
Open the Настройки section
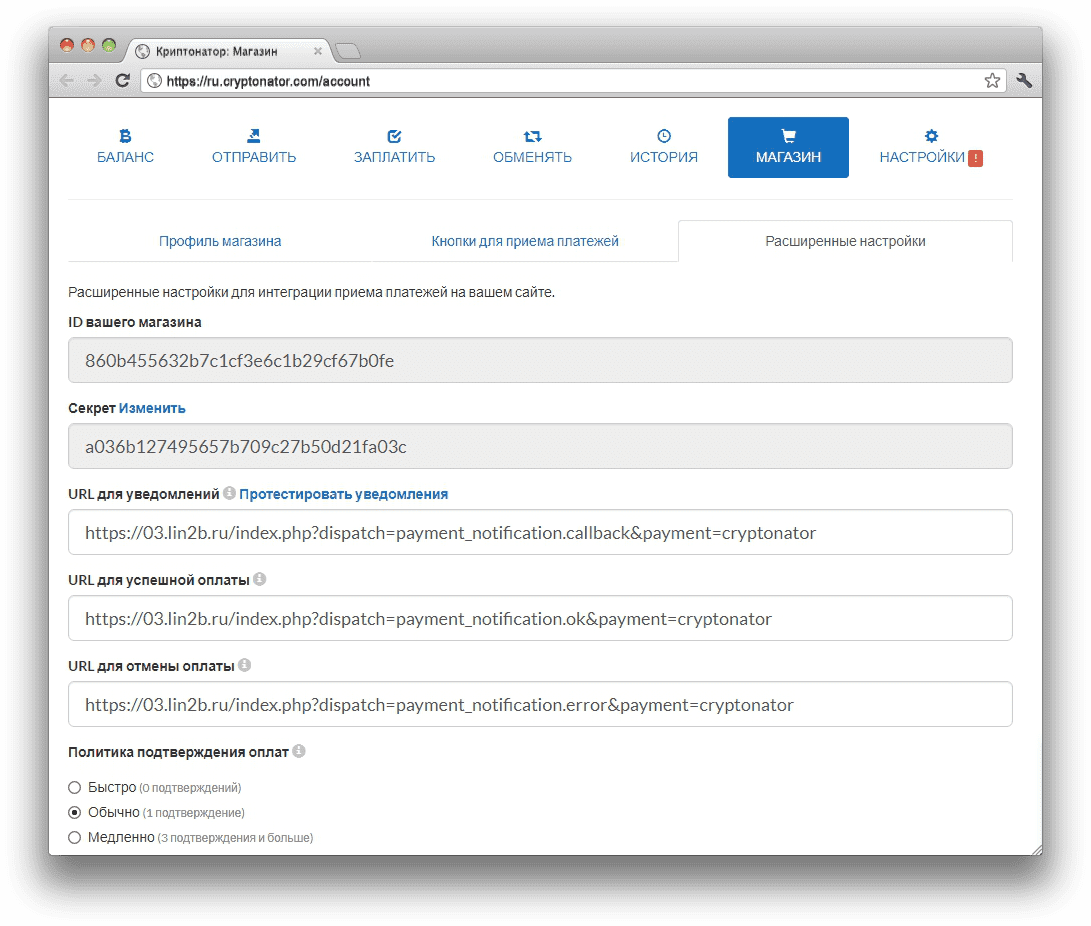click(922, 147)
